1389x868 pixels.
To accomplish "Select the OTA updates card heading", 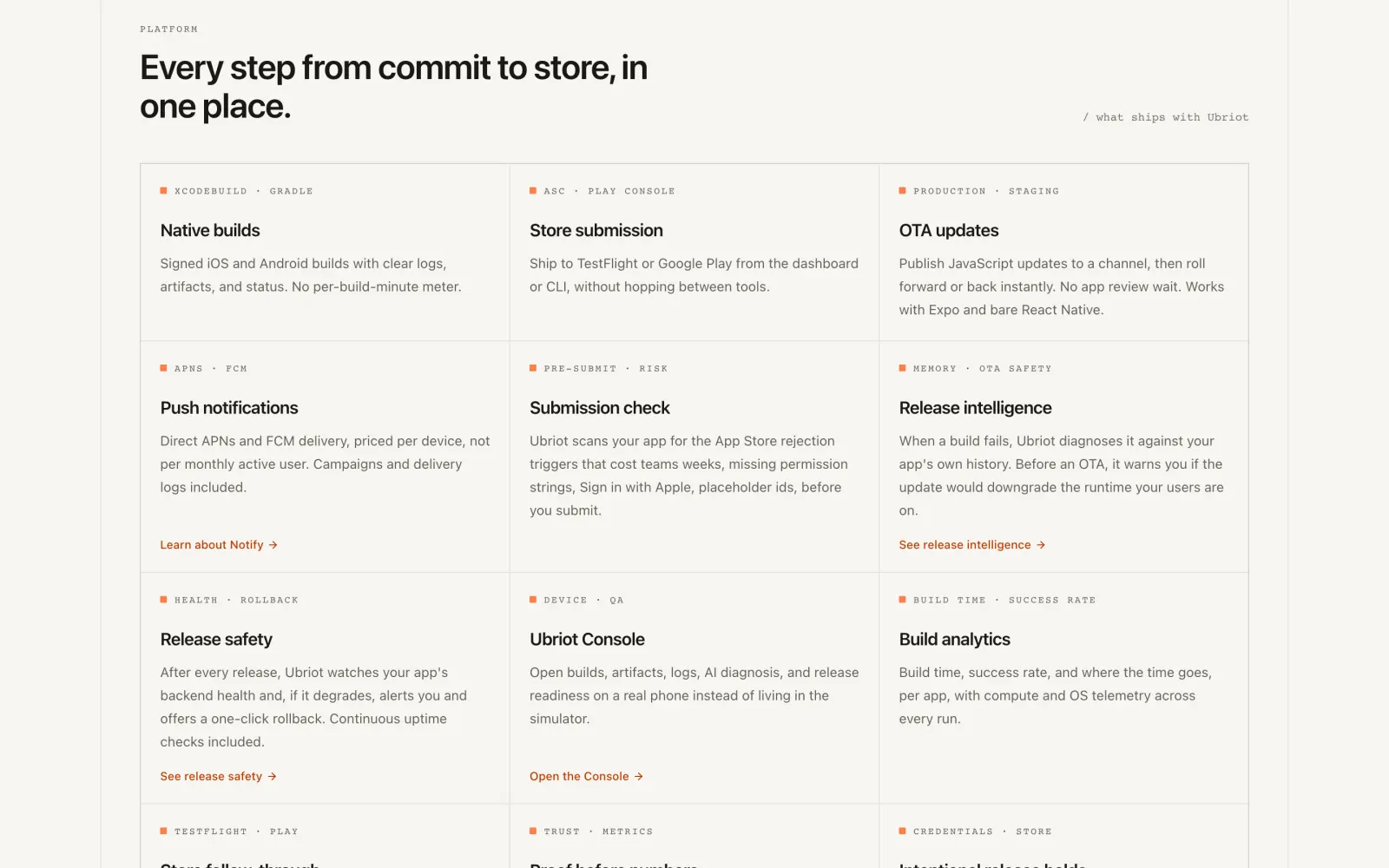I will [949, 231].
